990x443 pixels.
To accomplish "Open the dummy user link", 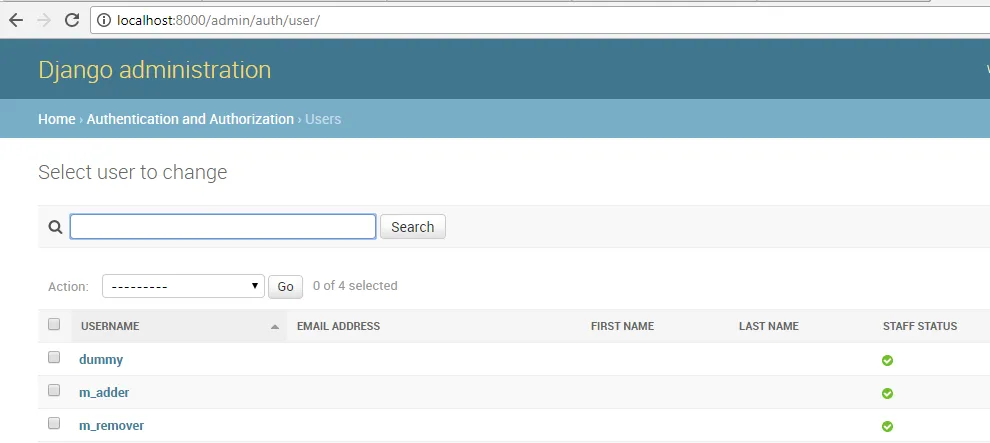I will [101, 360].
